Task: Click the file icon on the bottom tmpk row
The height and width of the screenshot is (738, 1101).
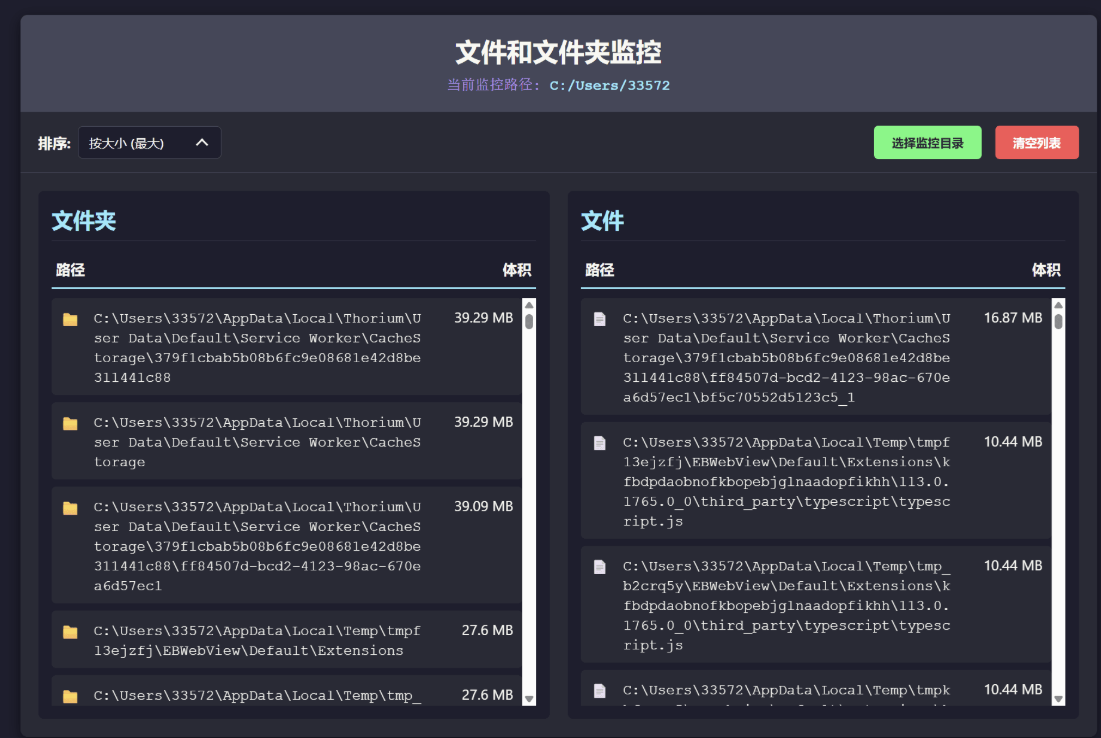Action: click(599, 690)
